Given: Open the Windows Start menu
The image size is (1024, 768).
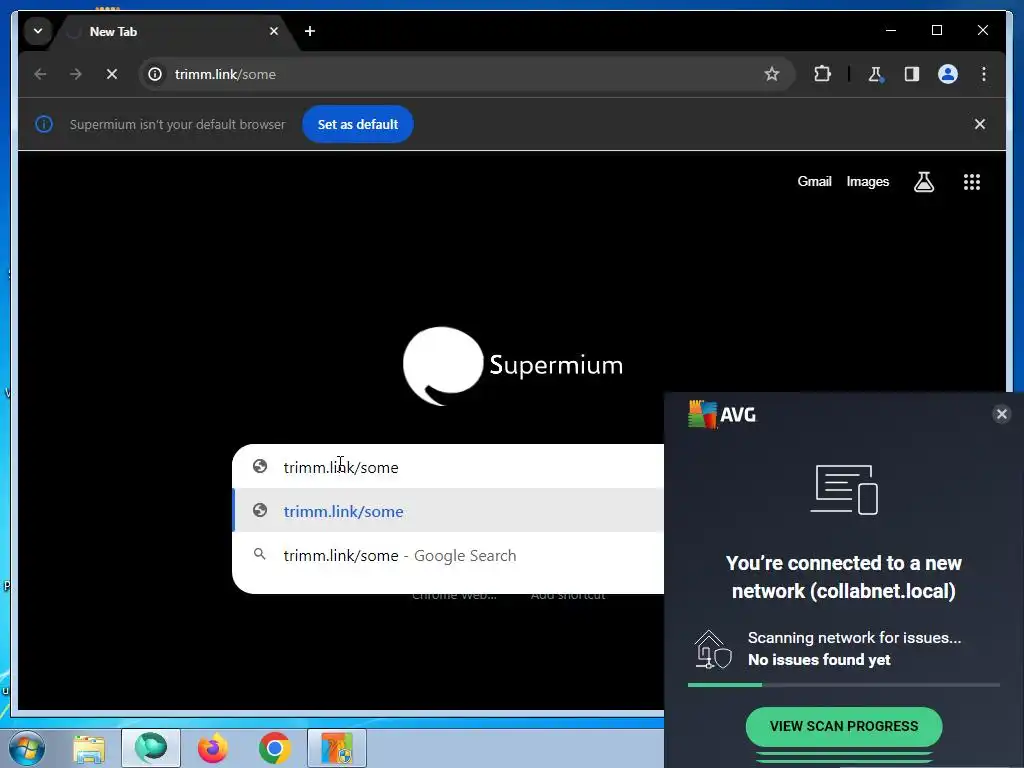Looking at the screenshot, I should (x=26, y=748).
